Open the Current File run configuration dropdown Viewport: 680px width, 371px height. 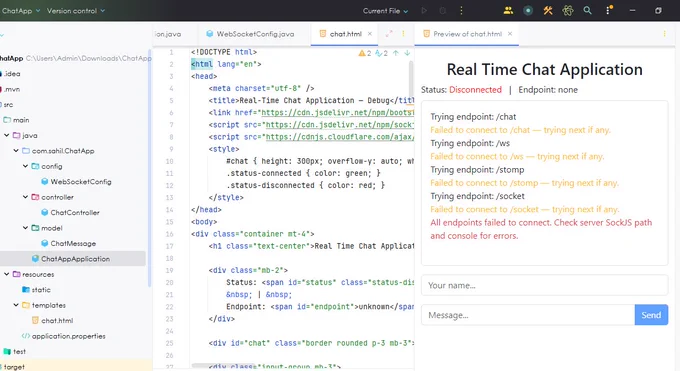[x=386, y=11]
